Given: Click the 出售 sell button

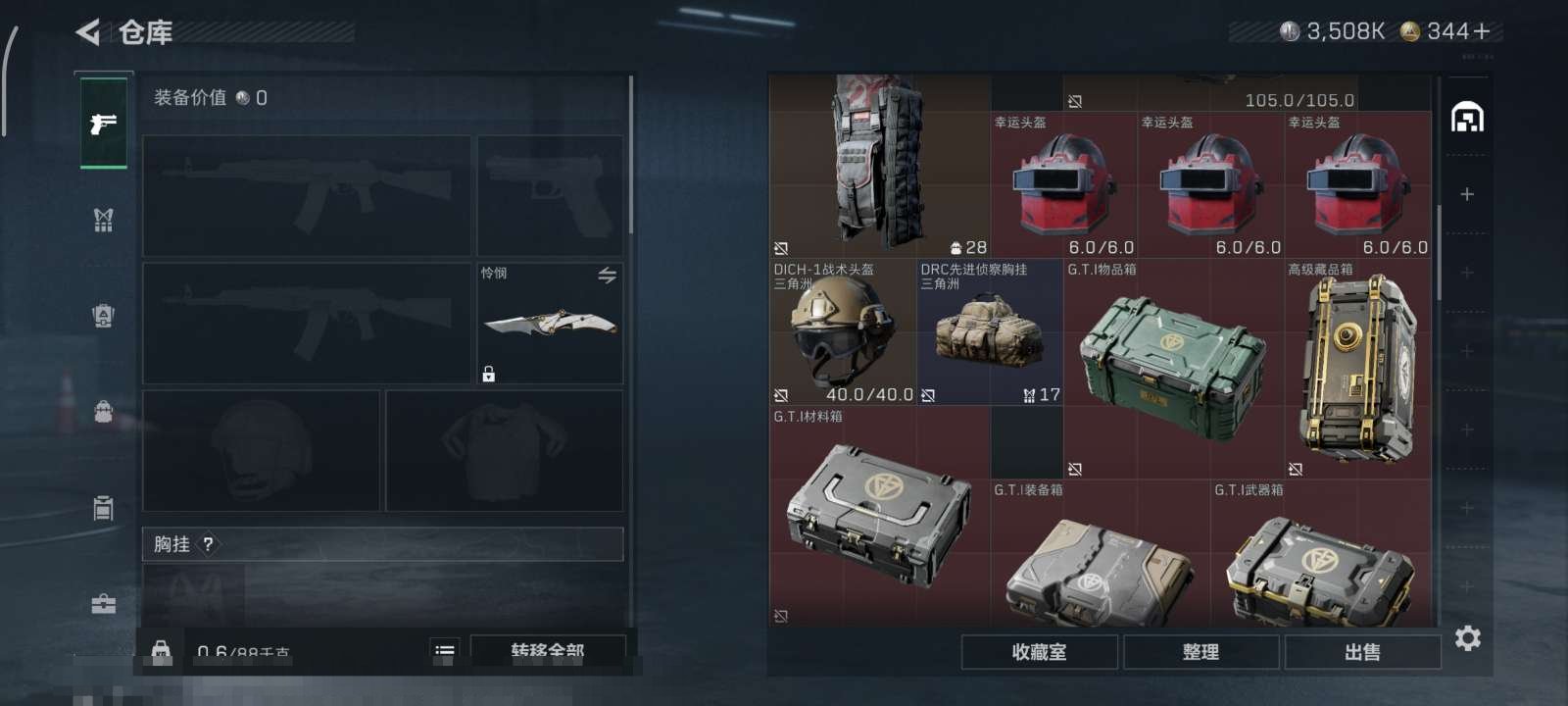Looking at the screenshot, I should (1362, 652).
